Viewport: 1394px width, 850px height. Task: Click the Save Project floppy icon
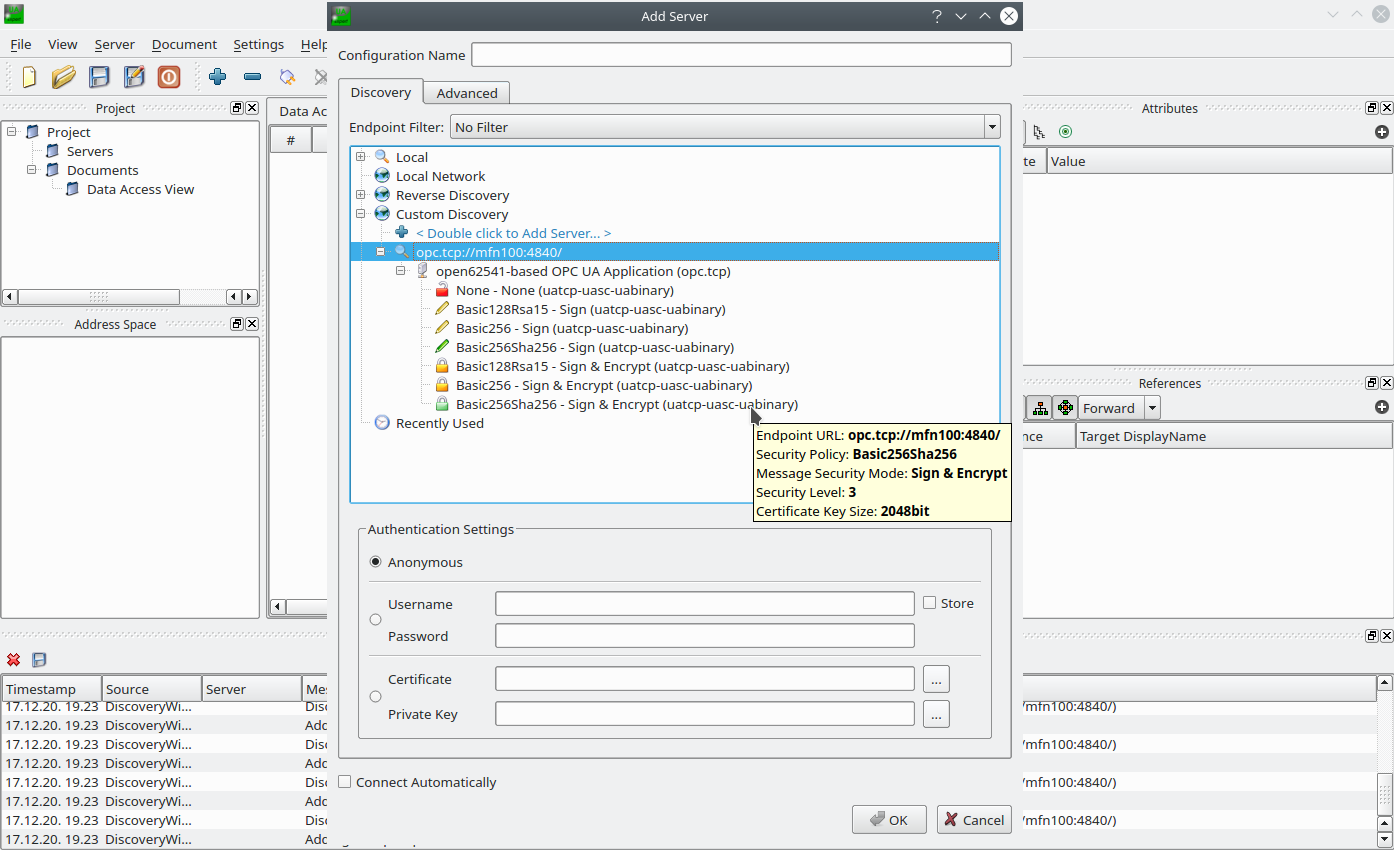point(99,77)
